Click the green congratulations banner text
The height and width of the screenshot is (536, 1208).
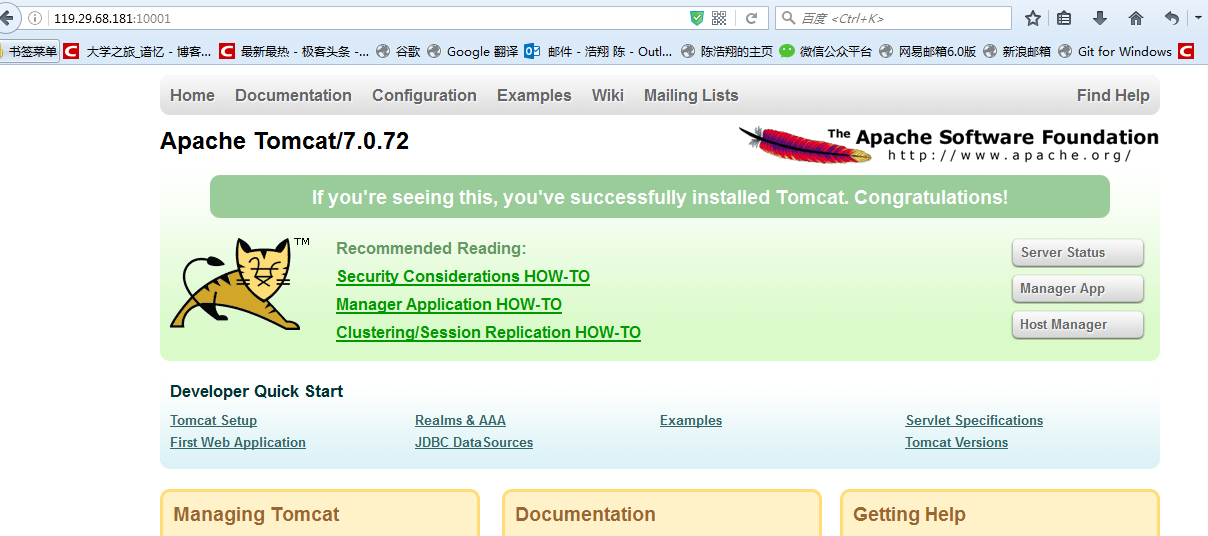660,197
